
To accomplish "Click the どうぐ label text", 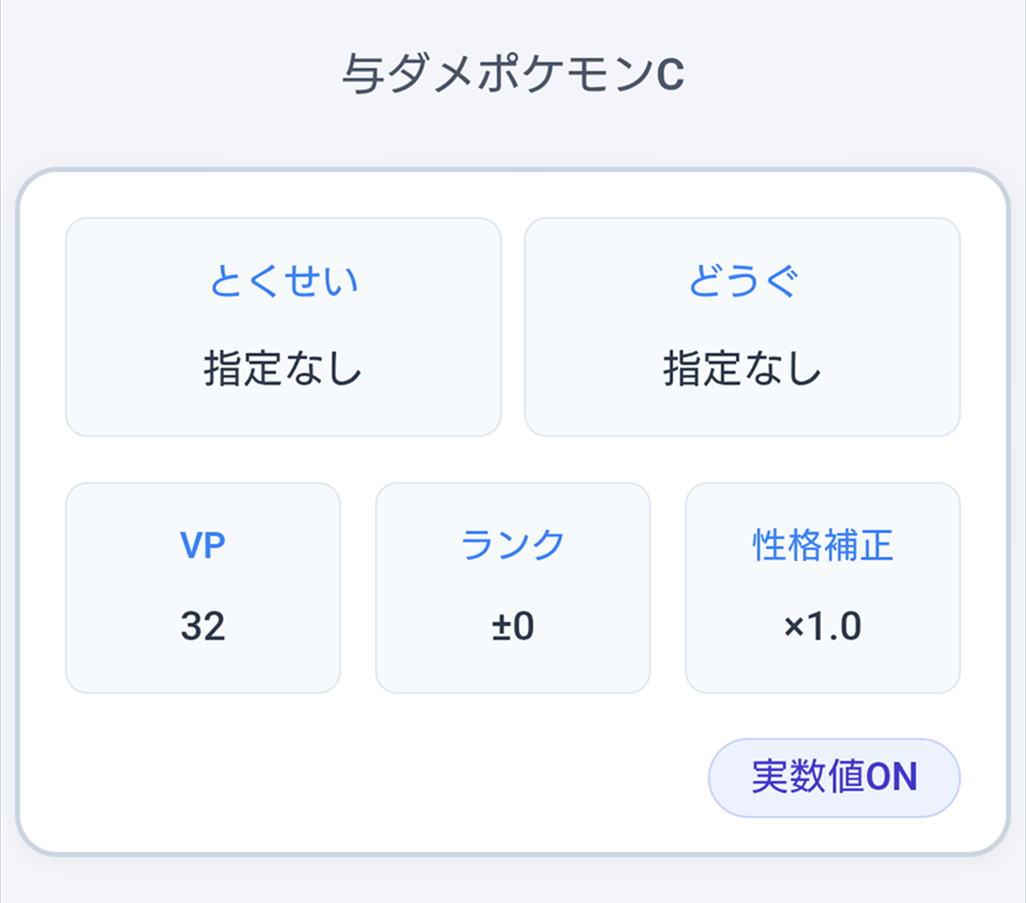I will tap(743, 282).
